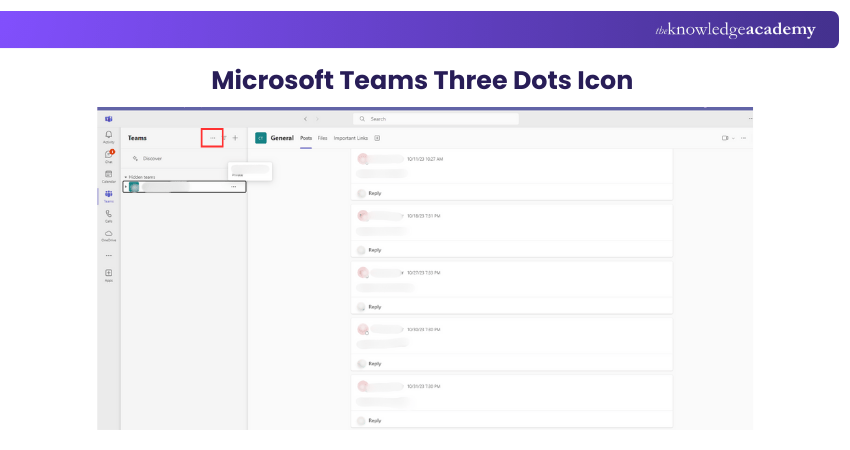Click the 10/30/23 7:40 PM timestamp

tap(423, 330)
